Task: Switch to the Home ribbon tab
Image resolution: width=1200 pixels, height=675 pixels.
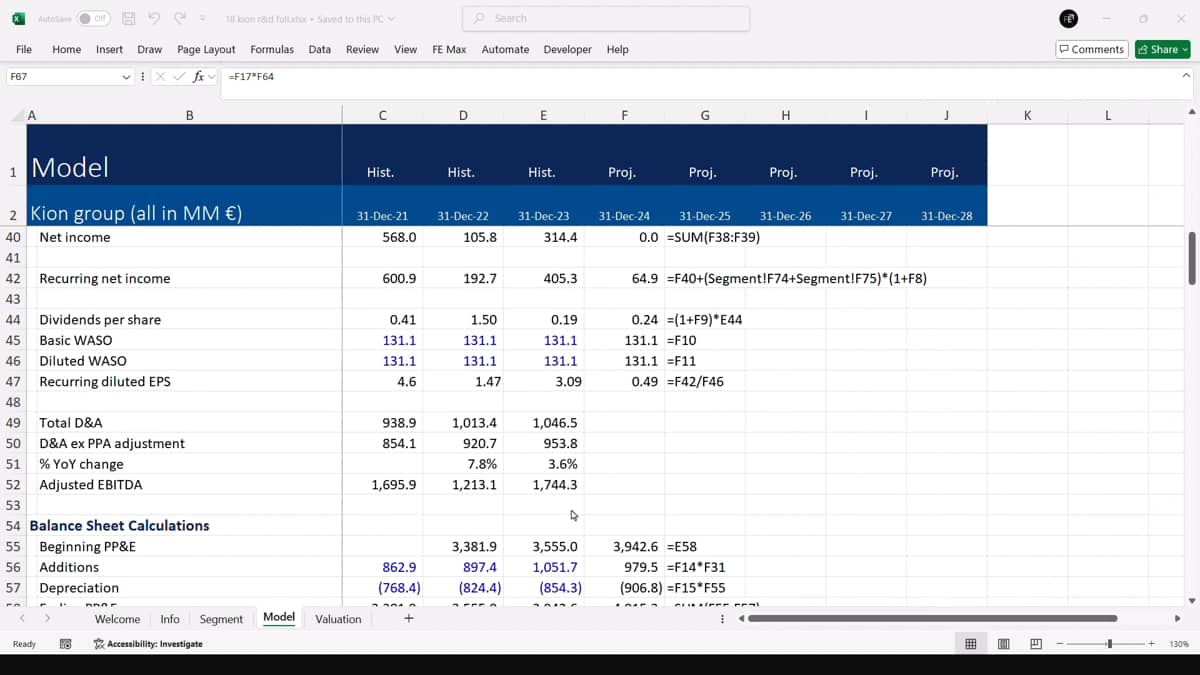Action: [x=67, y=49]
